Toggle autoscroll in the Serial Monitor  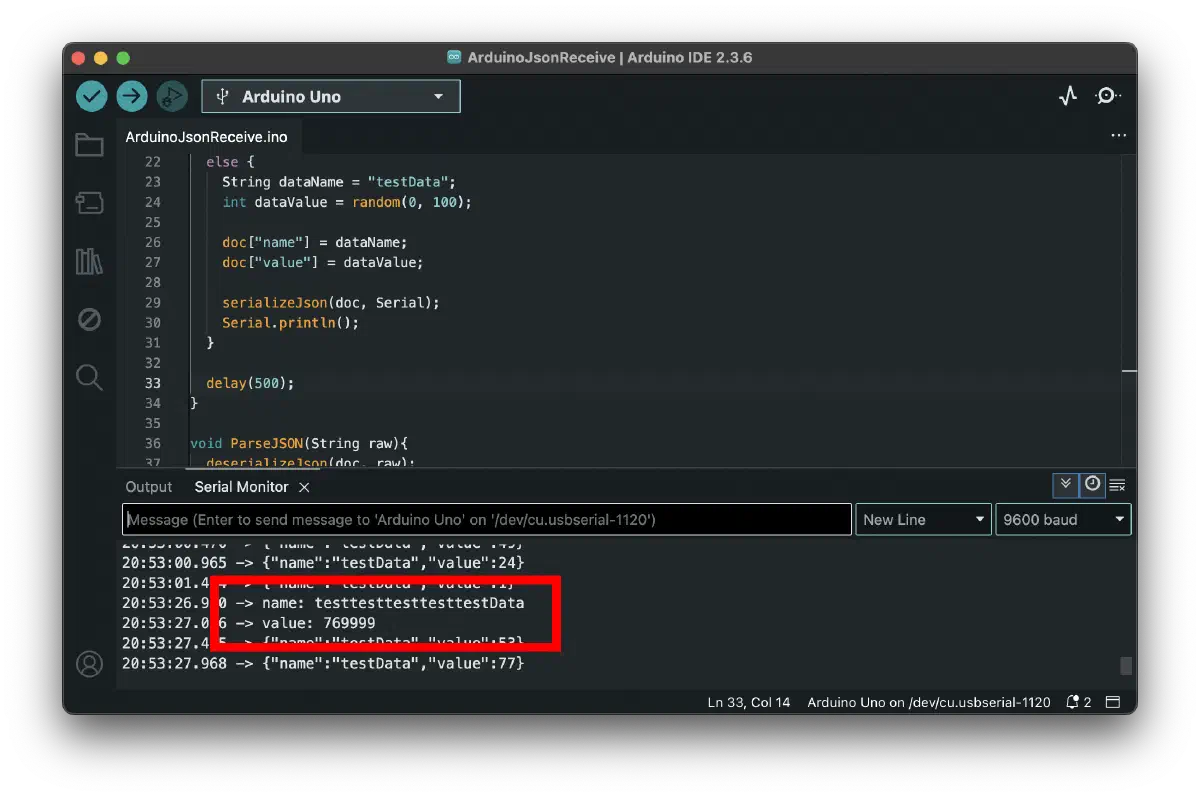point(1066,485)
